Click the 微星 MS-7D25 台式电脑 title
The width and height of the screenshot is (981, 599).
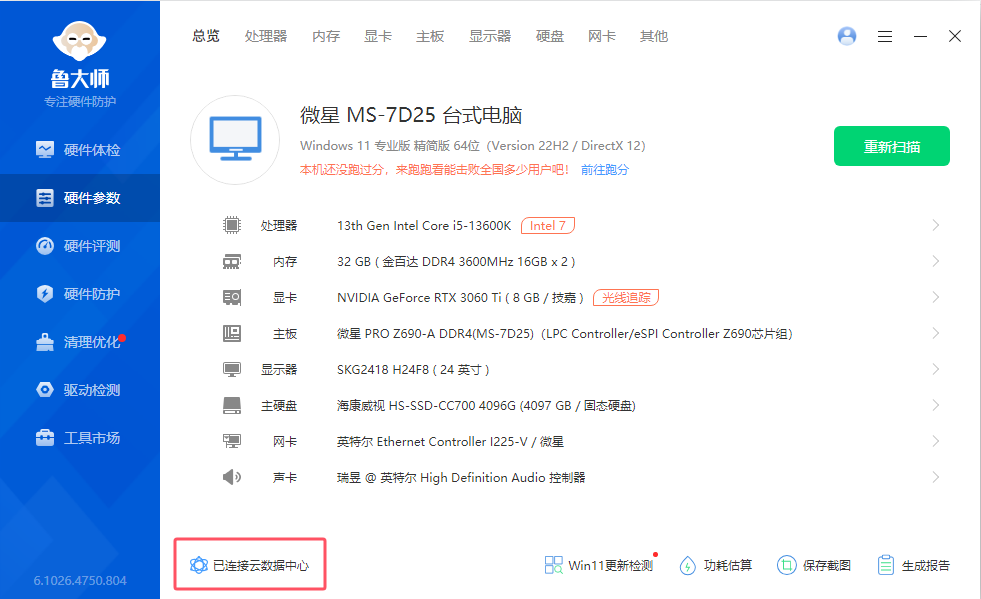tap(411, 115)
